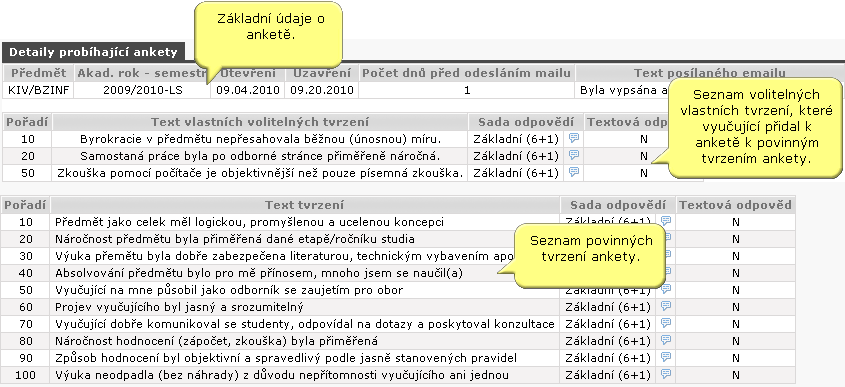Select statement 'Způsob hodnocení byl objektivní a spravedlivý'
The width and height of the screenshot is (845, 387).
(x=286, y=358)
